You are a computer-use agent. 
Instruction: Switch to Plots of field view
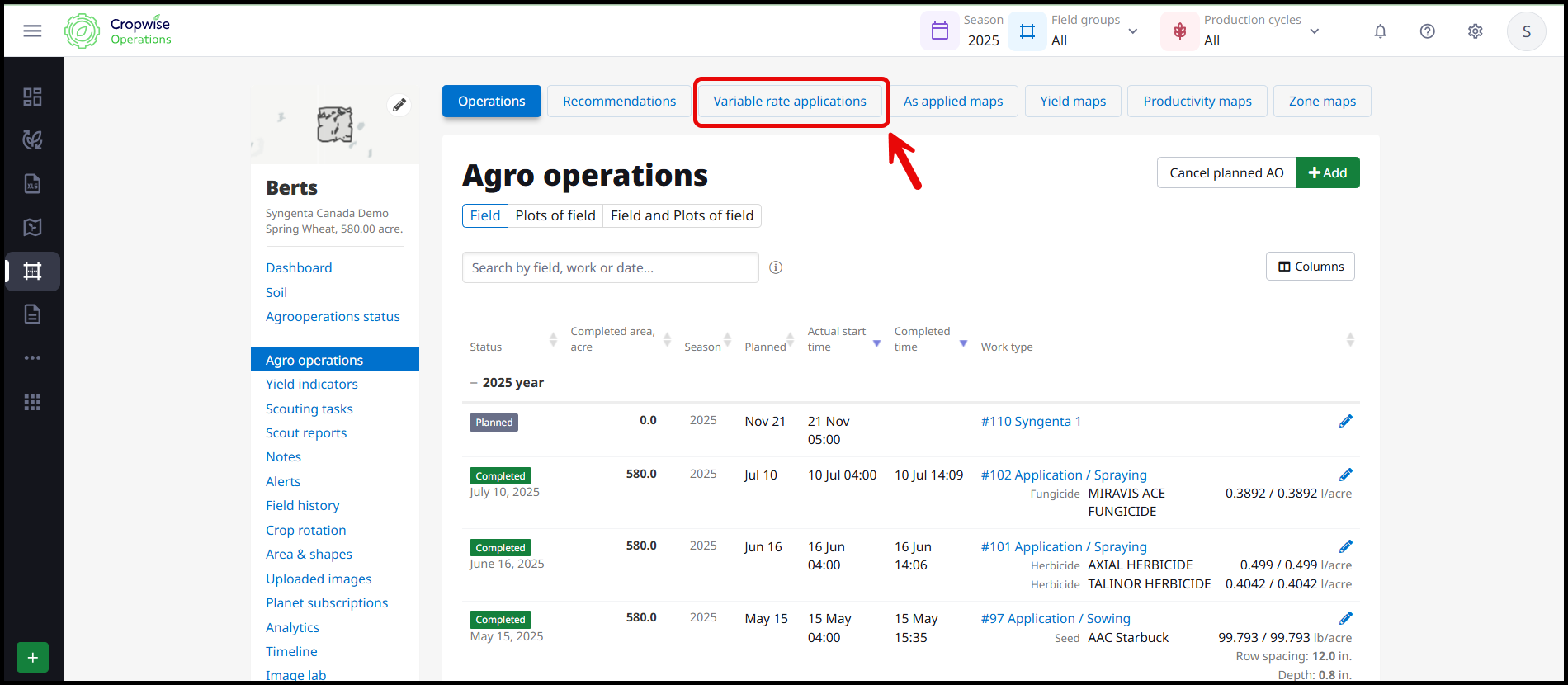pyautogui.click(x=555, y=215)
